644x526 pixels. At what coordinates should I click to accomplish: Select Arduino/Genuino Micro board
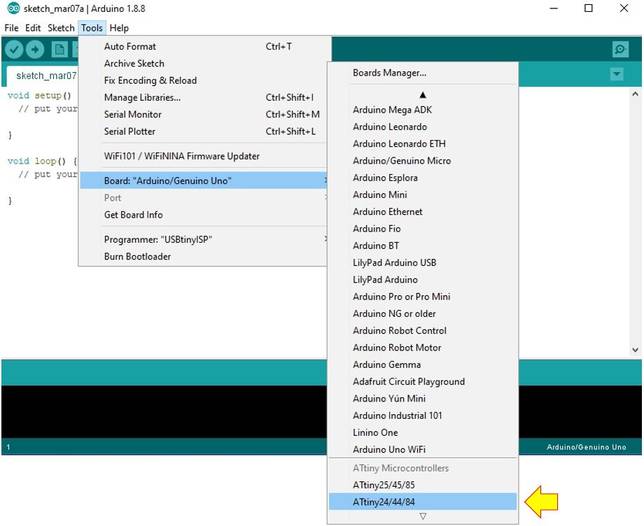[x=423, y=161]
